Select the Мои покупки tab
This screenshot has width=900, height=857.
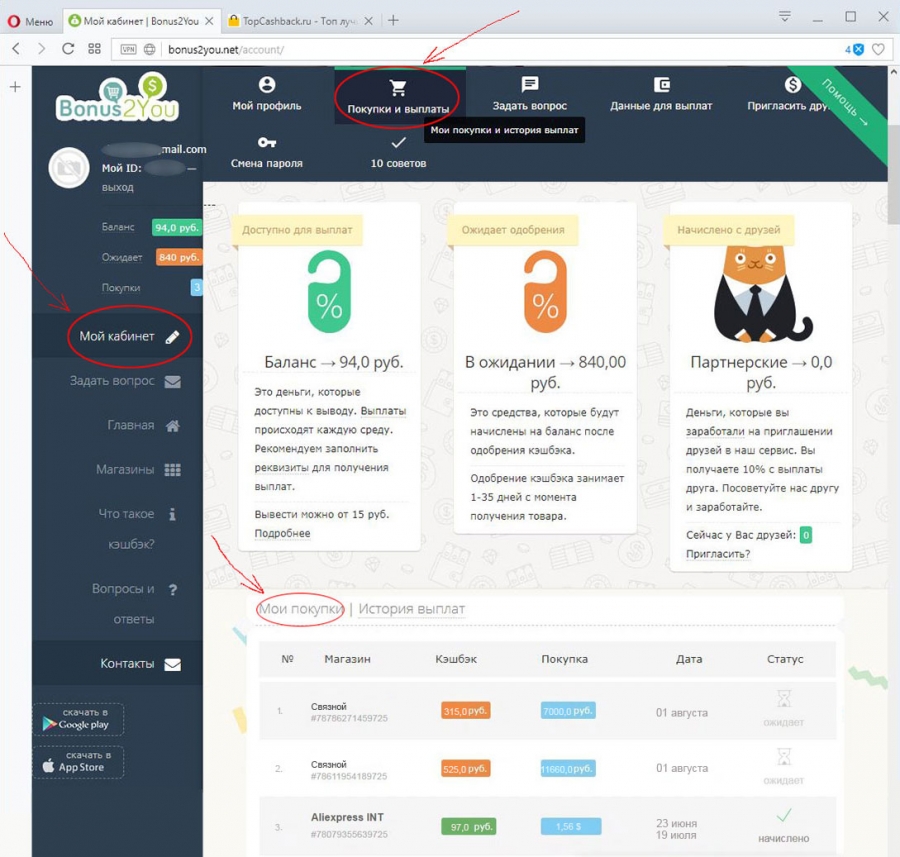click(x=300, y=609)
